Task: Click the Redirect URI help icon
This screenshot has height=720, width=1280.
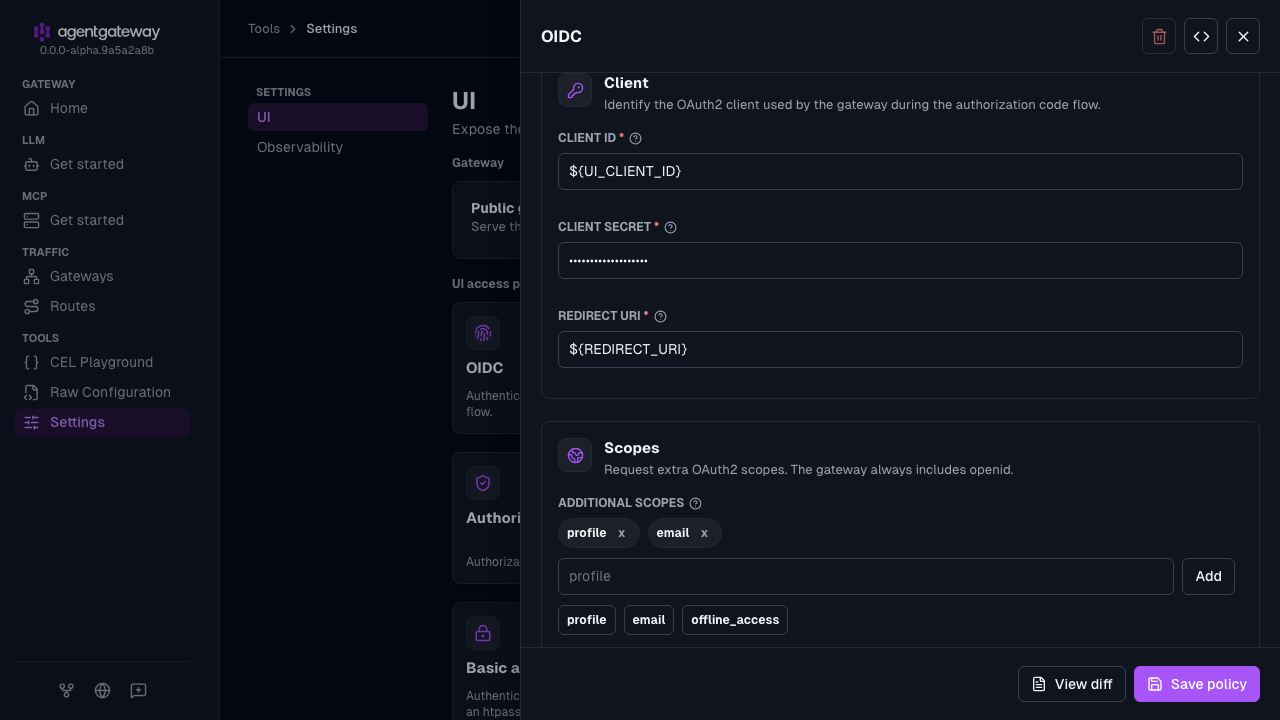Action: click(x=660, y=316)
